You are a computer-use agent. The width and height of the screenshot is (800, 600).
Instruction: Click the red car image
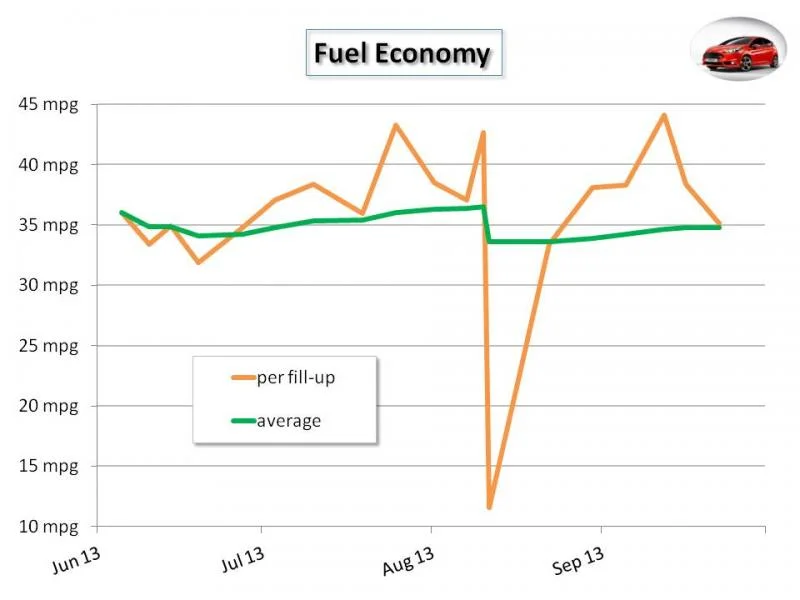738,49
